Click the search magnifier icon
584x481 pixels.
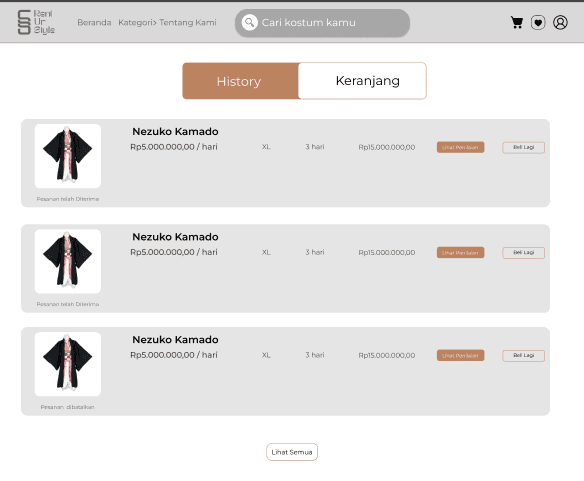[x=250, y=23]
